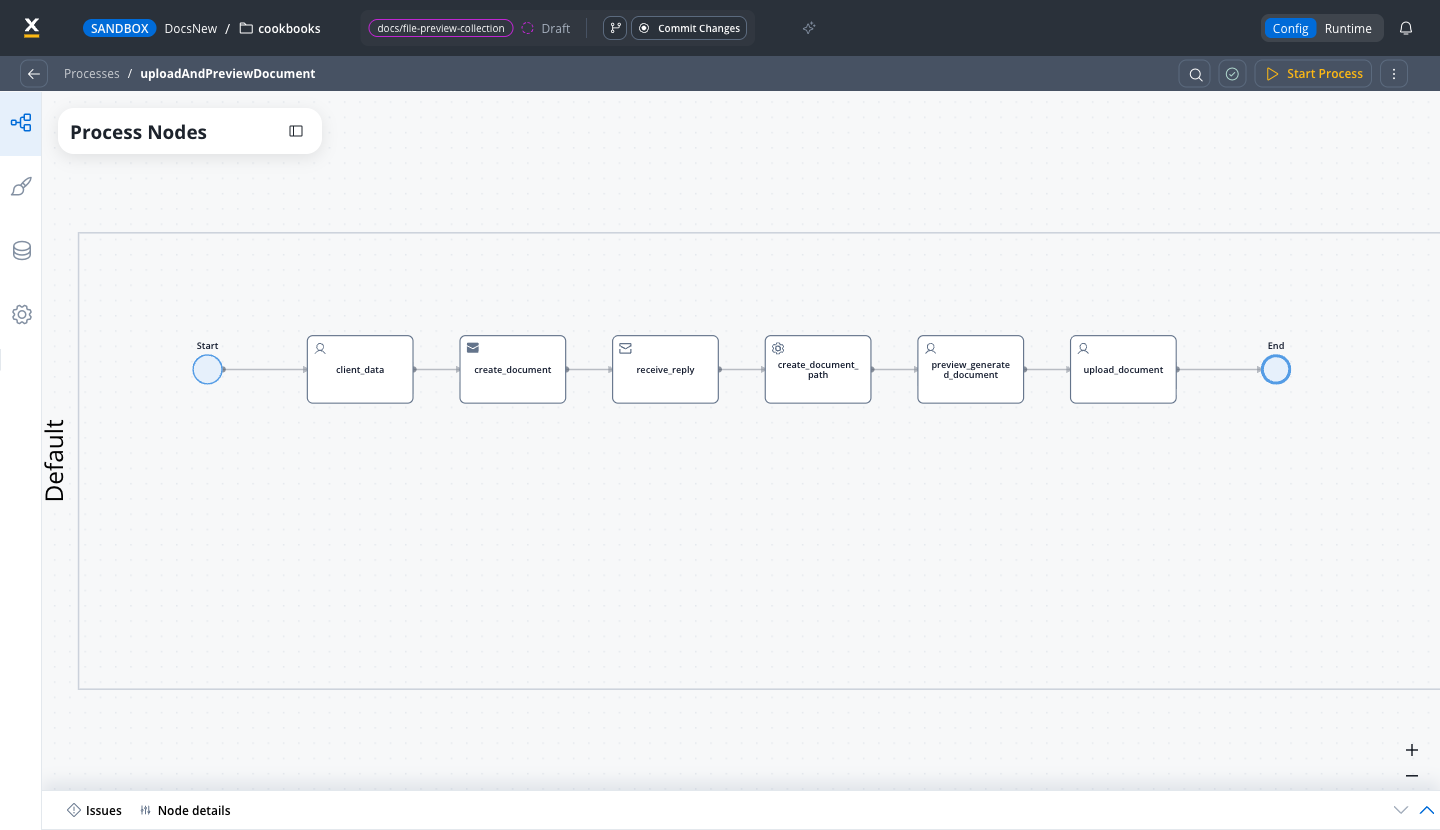
Task: Click the validation checkmark circle icon
Action: [x=1232, y=73]
